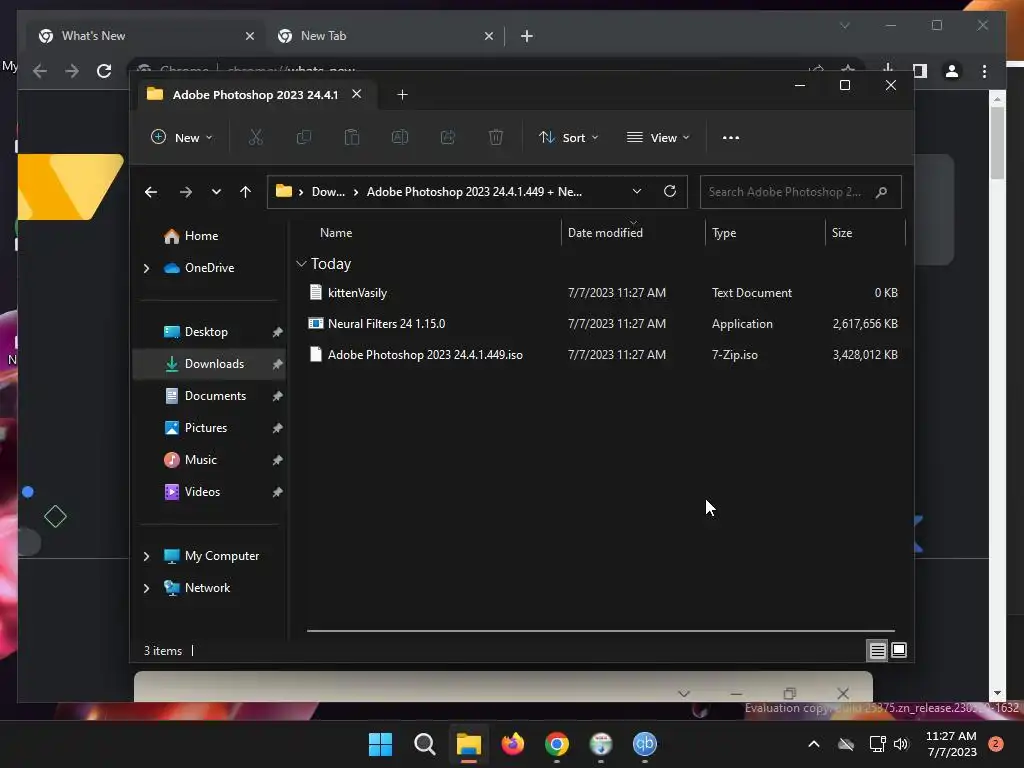This screenshot has height=768, width=1024.
Task: Click the horizontal scrollbar in file list
Action: coord(601,631)
